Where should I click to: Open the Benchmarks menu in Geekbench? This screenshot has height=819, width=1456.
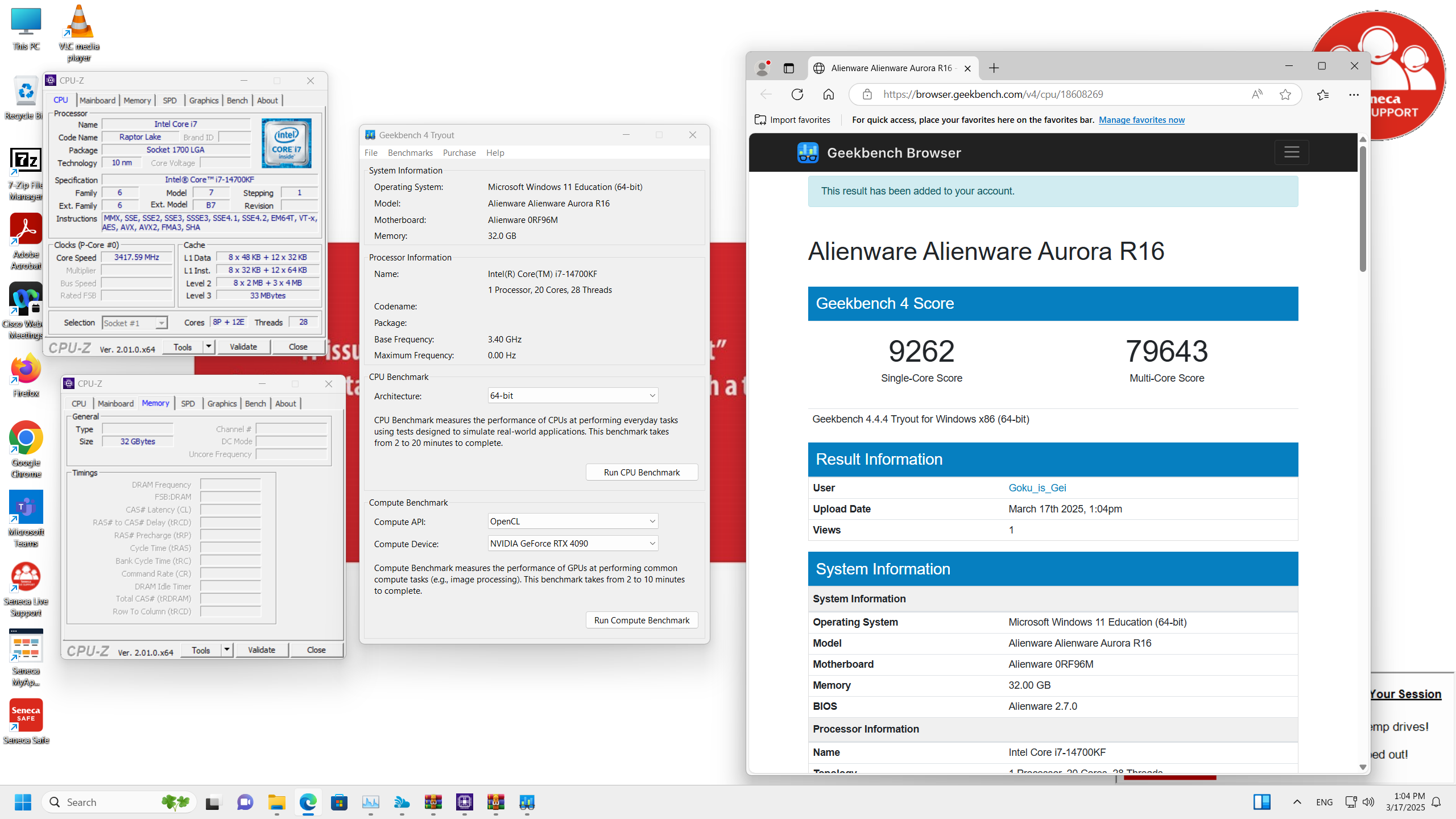(410, 152)
